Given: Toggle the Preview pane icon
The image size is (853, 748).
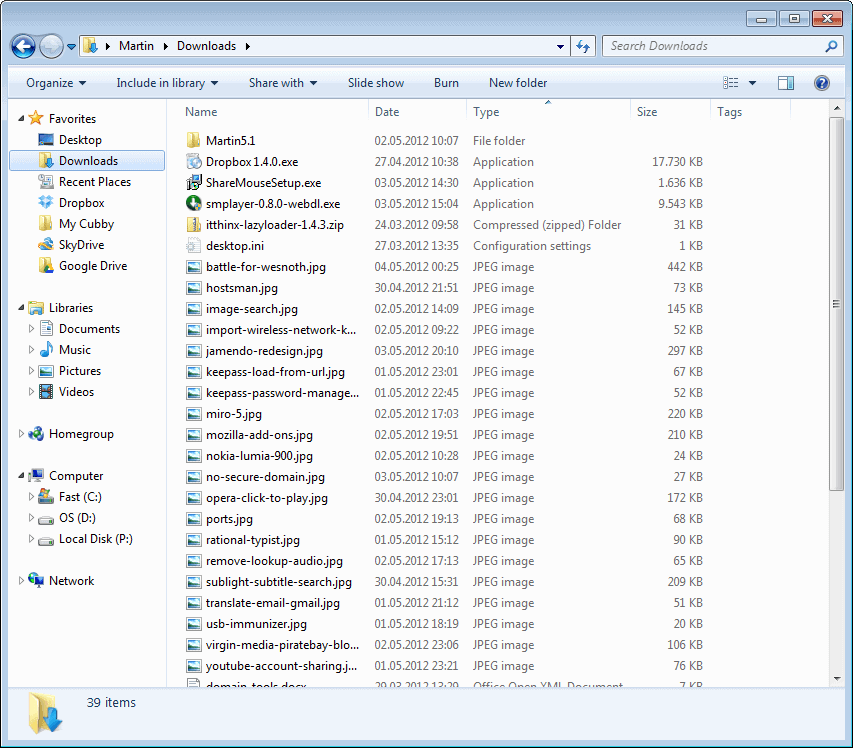Looking at the screenshot, I should (786, 82).
